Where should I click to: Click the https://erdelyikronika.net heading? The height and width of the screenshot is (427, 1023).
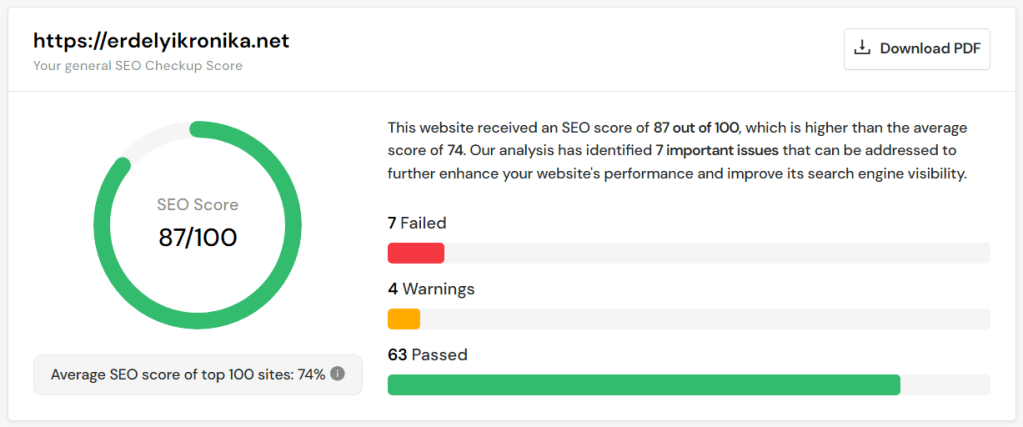[x=161, y=41]
